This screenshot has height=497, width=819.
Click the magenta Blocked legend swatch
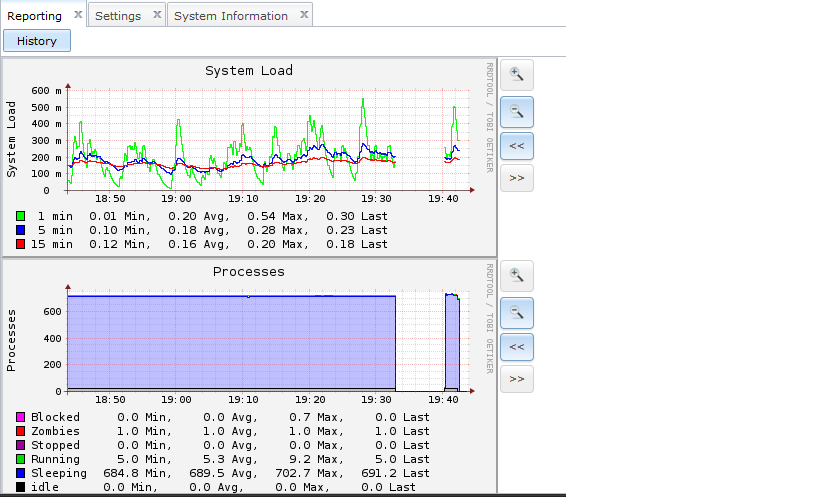(20, 417)
